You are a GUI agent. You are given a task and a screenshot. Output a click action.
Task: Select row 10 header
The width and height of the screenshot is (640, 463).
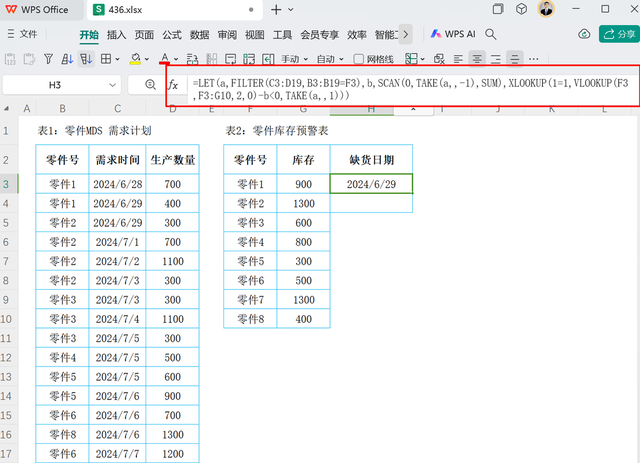pos(6,318)
